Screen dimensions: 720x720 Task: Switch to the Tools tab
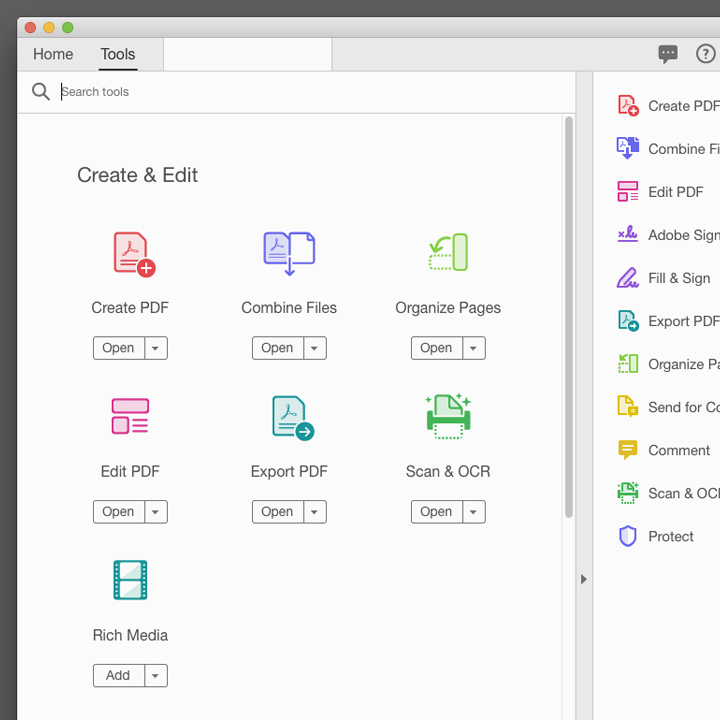(118, 54)
